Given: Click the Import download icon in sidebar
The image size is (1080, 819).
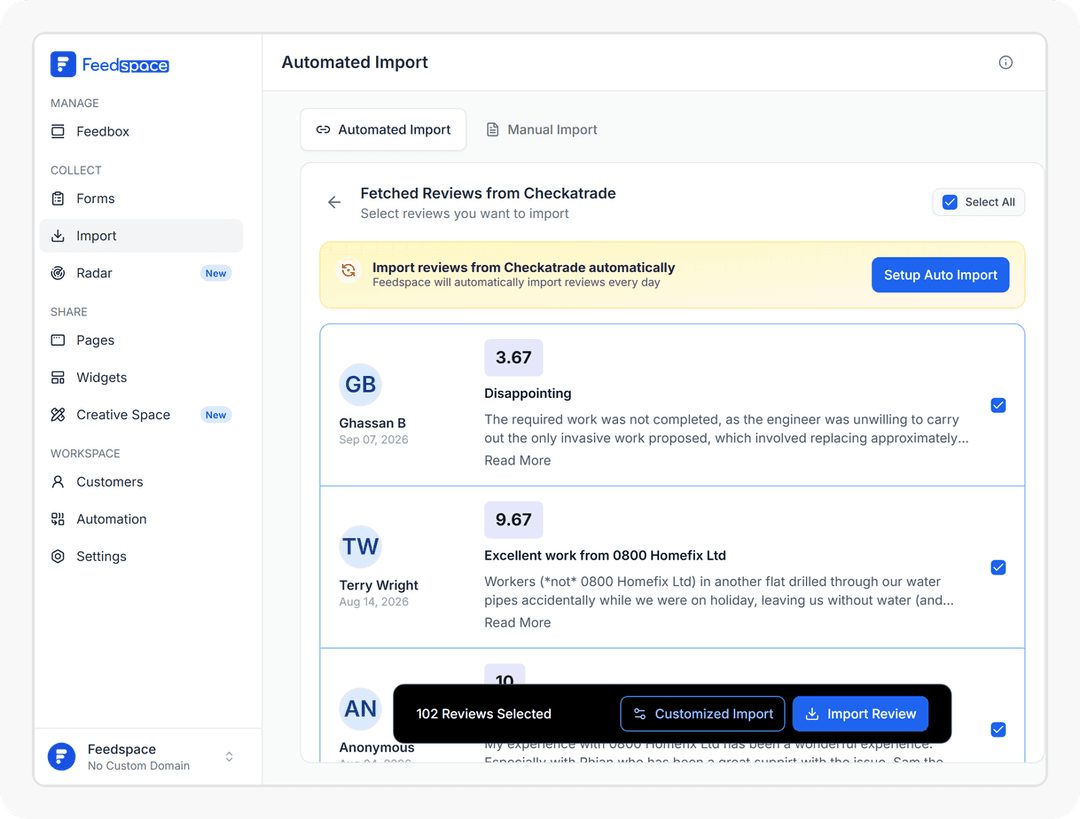Looking at the screenshot, I should coord(58,236).
